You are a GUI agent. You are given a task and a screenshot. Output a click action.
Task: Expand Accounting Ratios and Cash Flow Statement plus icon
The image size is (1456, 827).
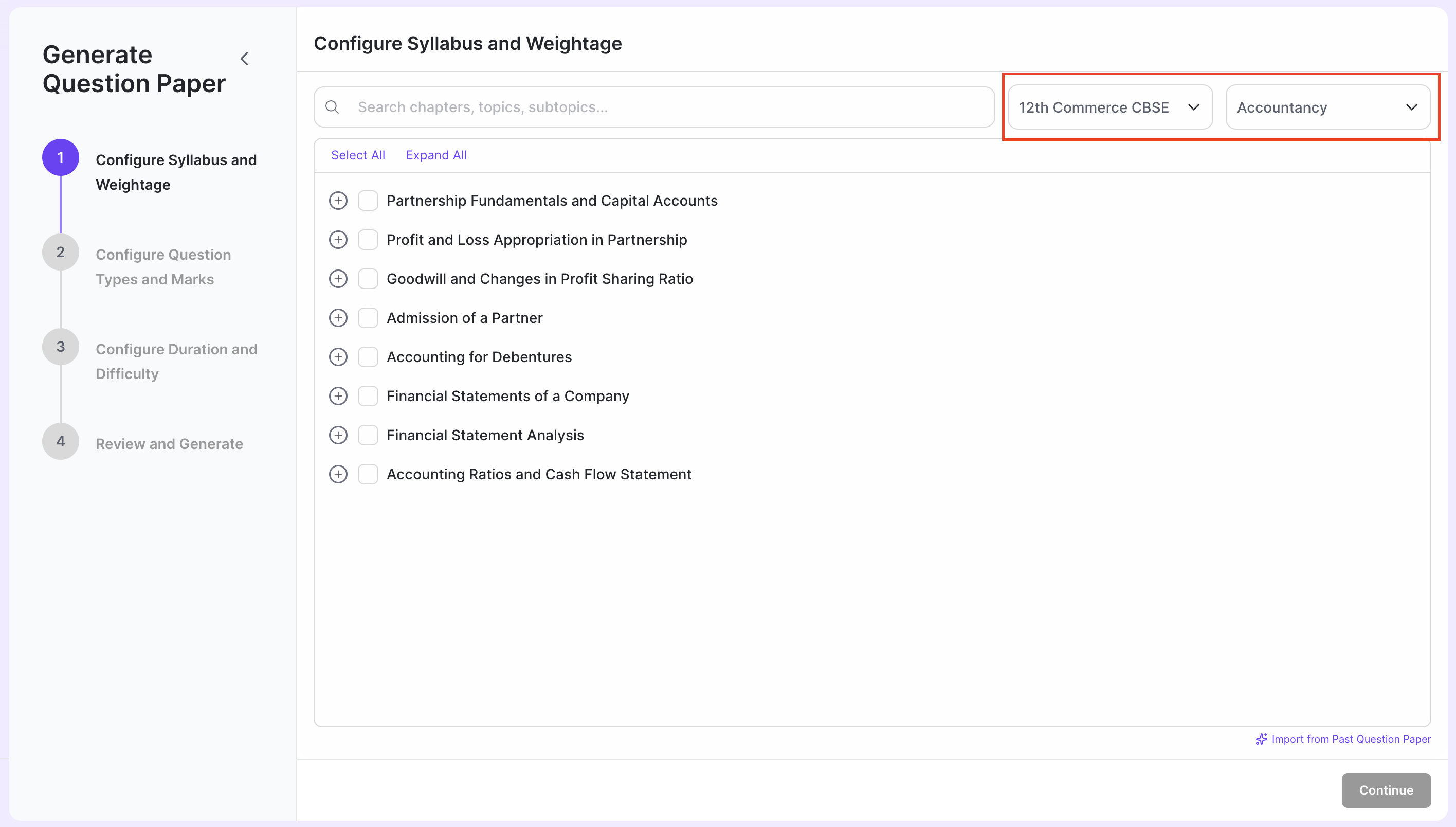(x=338, y=474)
